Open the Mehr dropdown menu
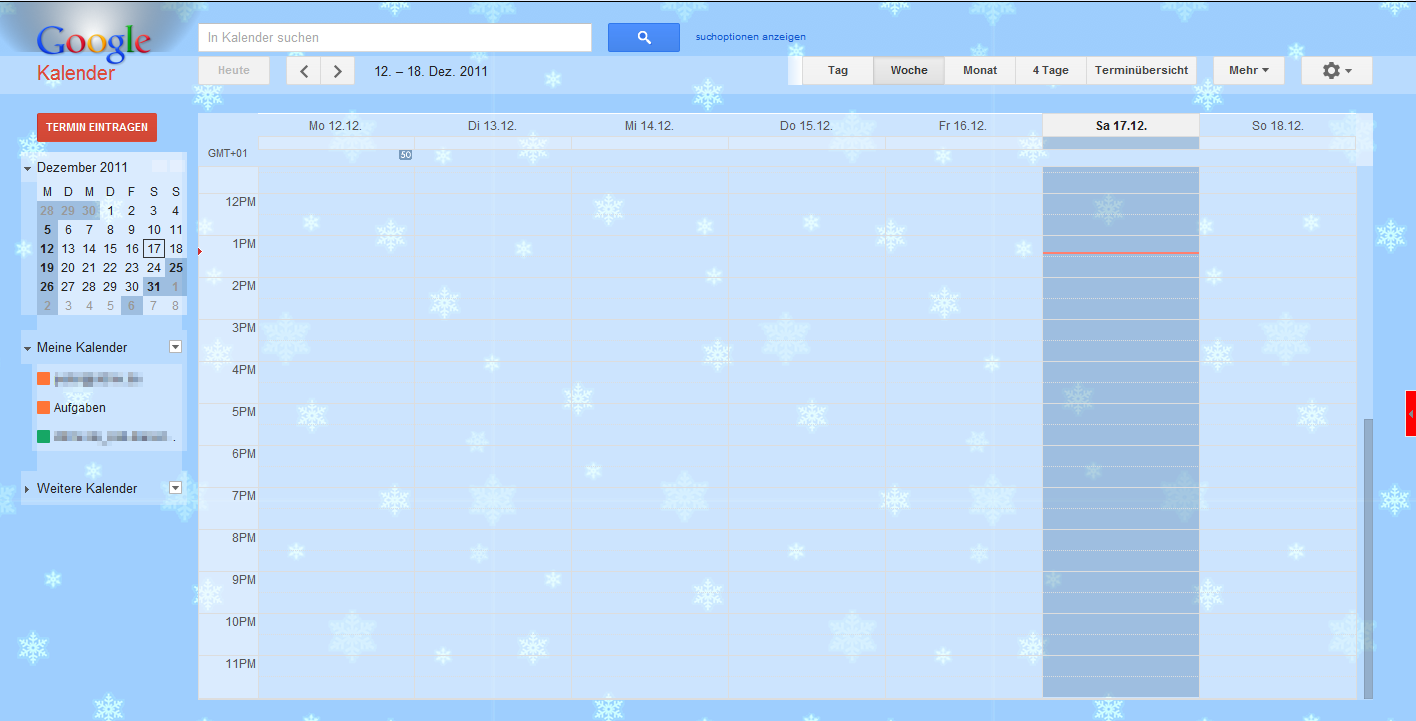Image resolution: width=1416 pixels, height=721 pixels. pos(1248,71)
